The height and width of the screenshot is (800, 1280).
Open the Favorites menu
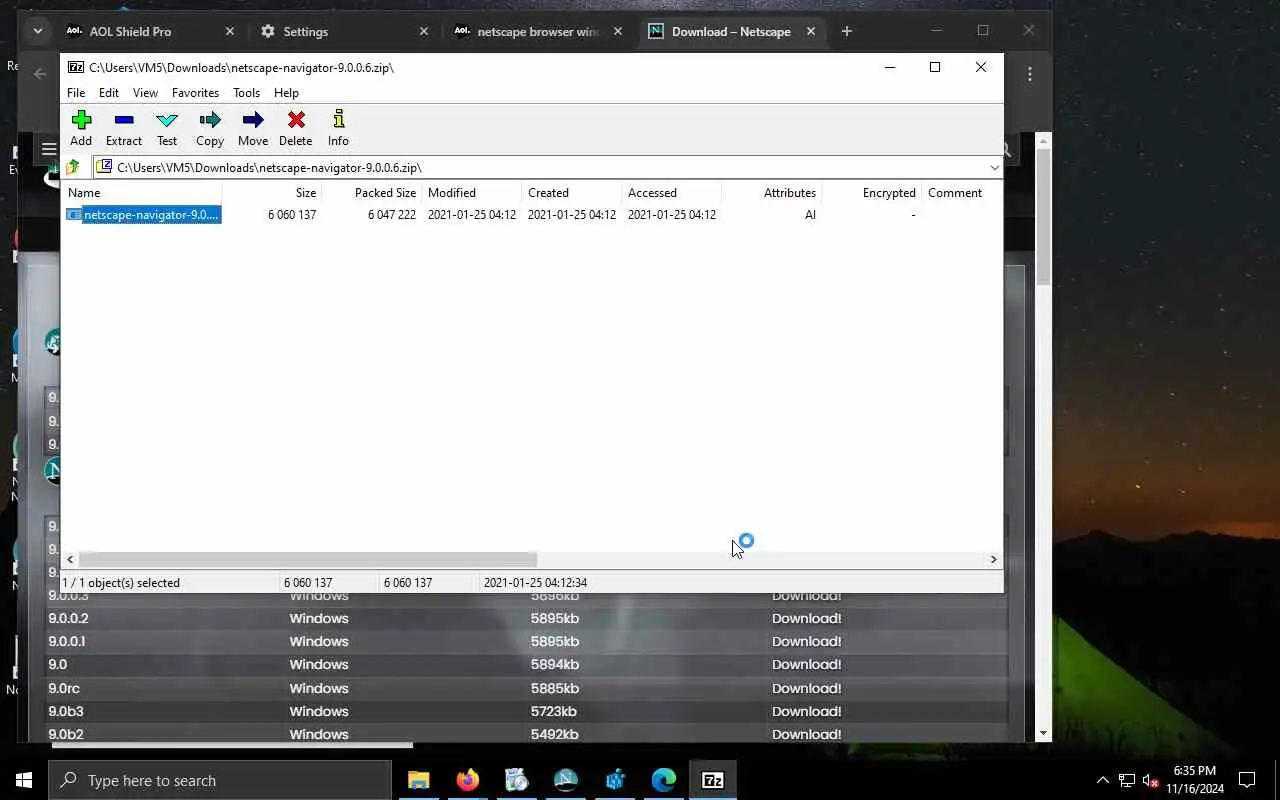coord(195,93)
